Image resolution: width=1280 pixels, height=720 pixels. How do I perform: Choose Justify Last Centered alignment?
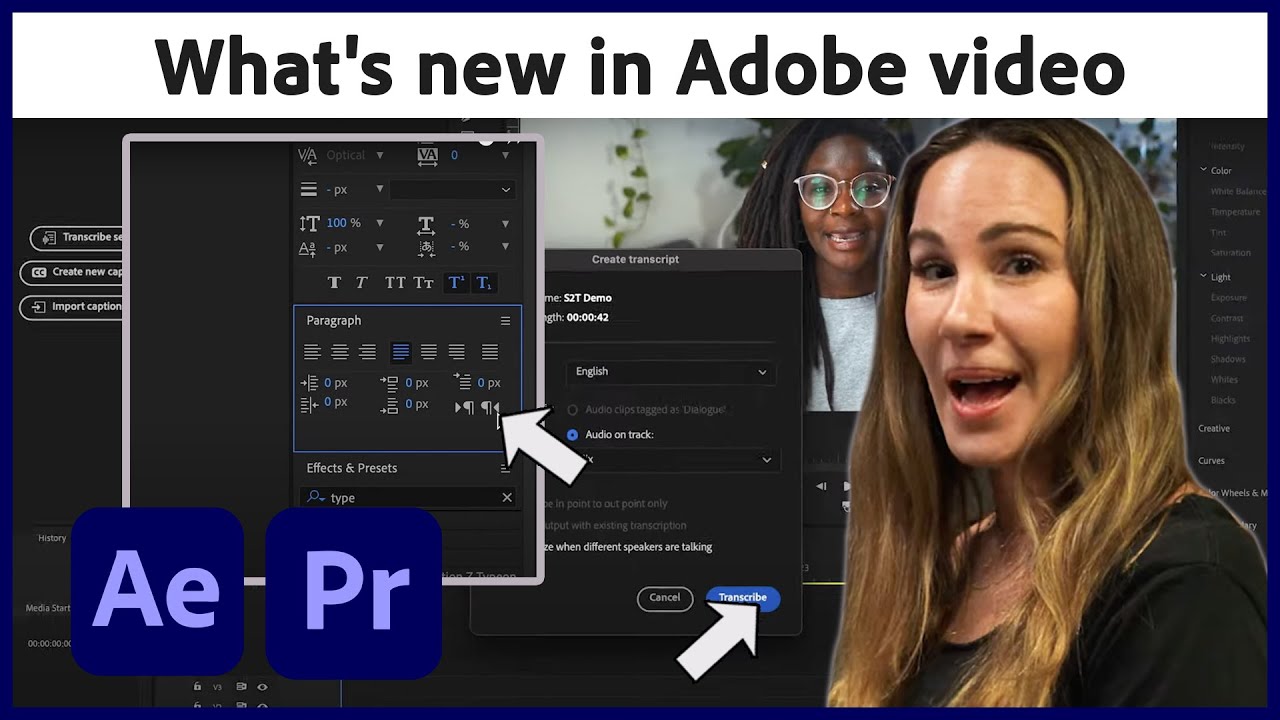(x=429, y=352)
